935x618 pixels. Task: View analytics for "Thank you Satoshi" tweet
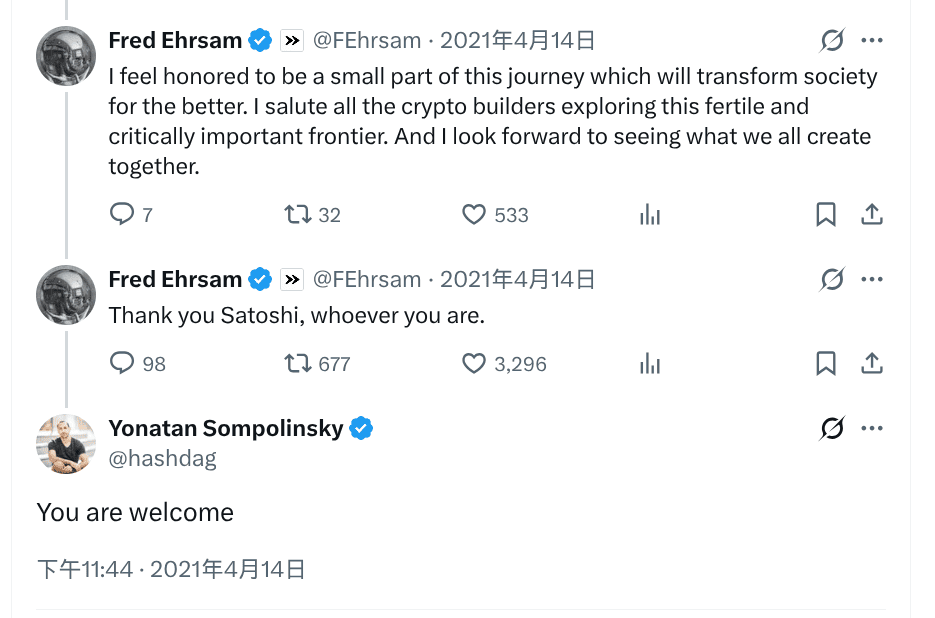650,363
